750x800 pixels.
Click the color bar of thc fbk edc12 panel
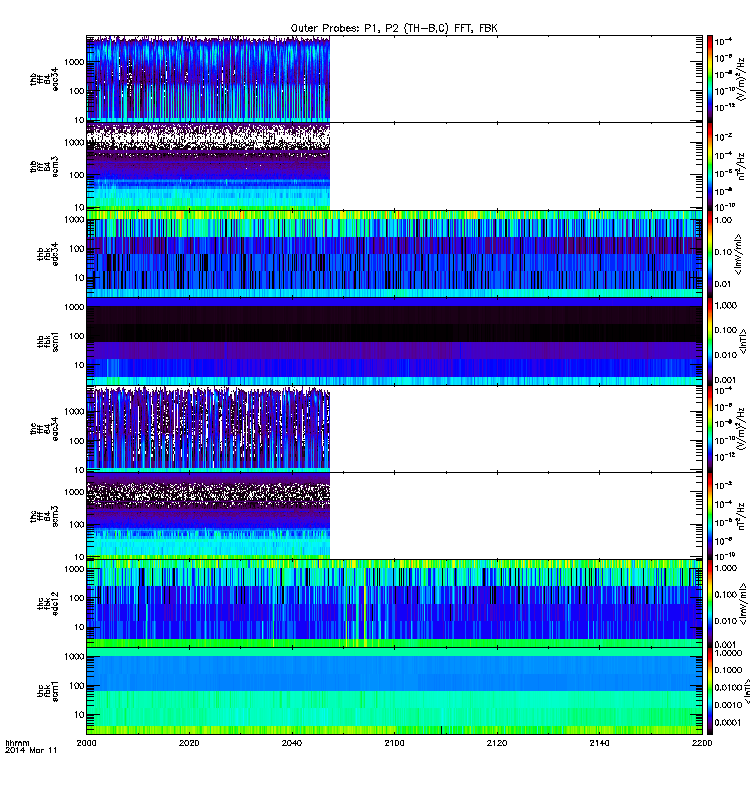click(710, 603)
